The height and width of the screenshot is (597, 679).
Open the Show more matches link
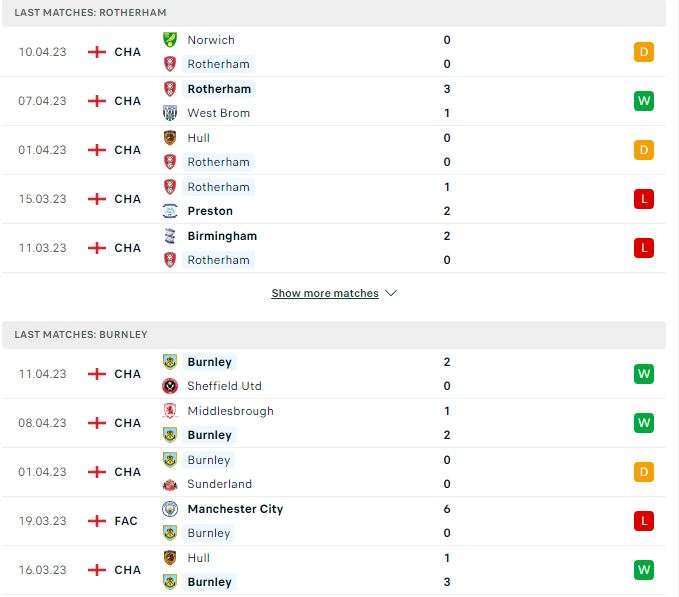[x=325, y=293]
